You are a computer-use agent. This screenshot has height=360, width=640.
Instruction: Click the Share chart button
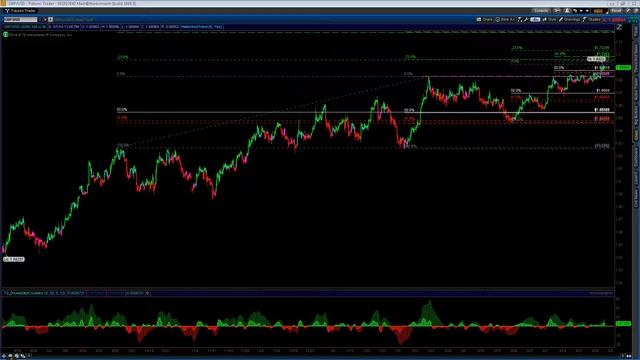pos(484,20)
